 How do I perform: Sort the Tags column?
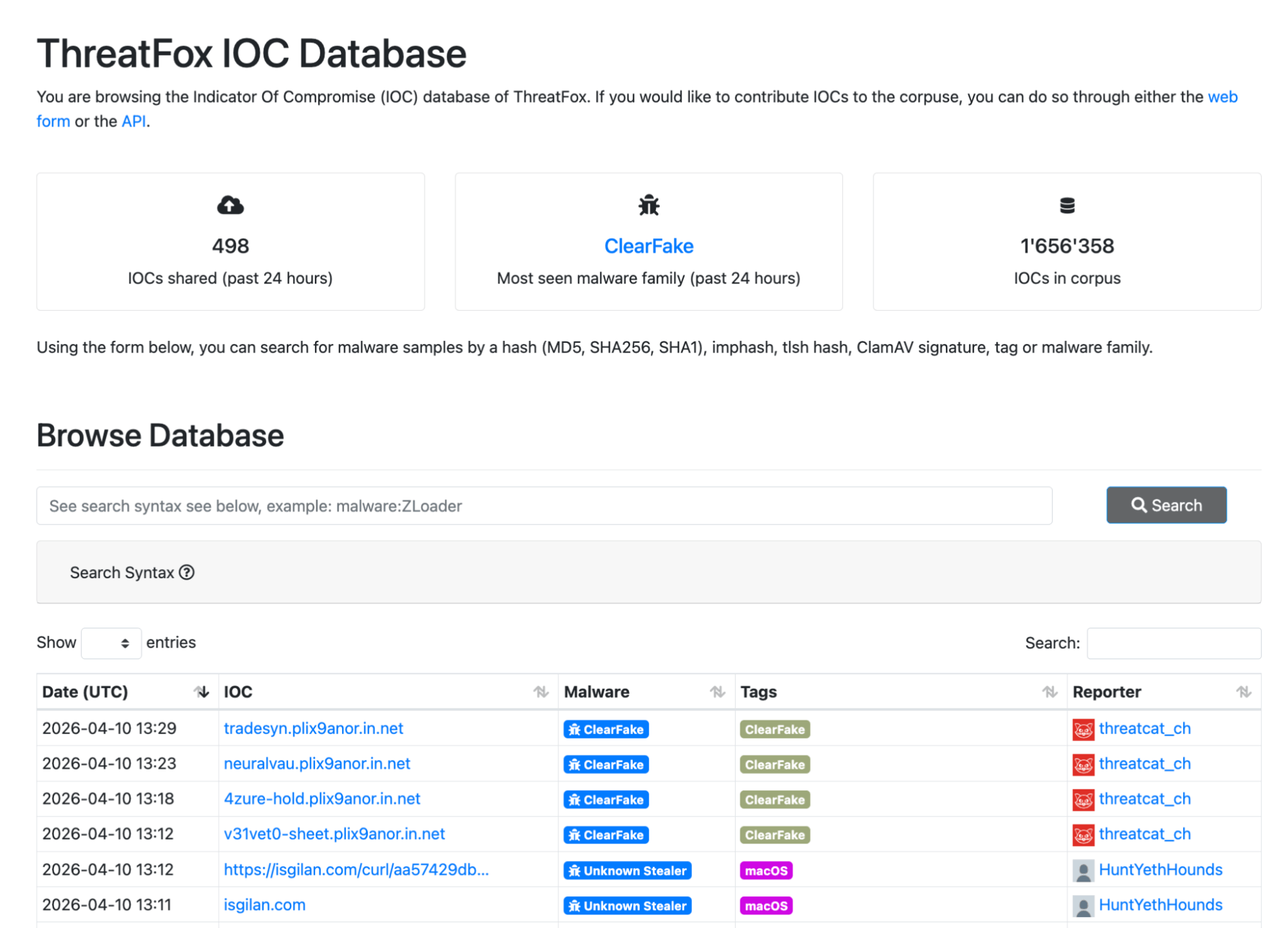(1050, 691)
